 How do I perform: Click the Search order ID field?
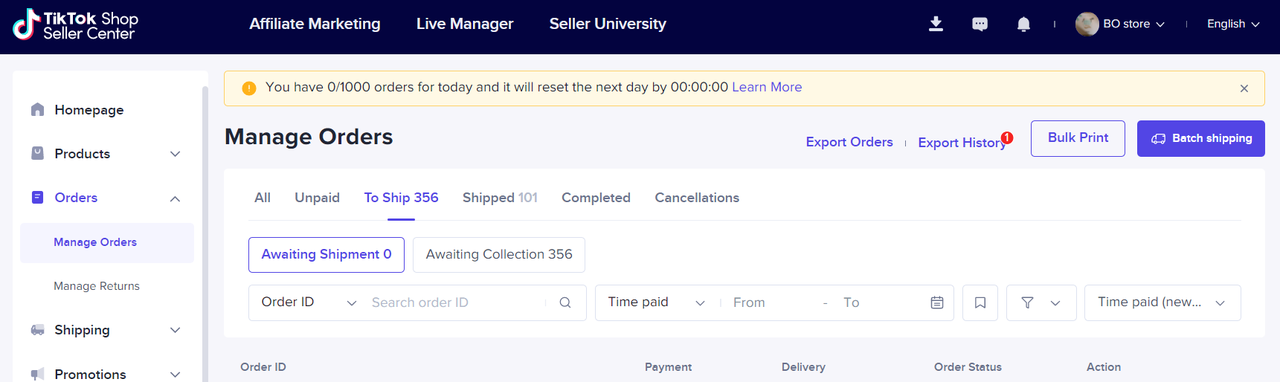(x=456, y=302)
